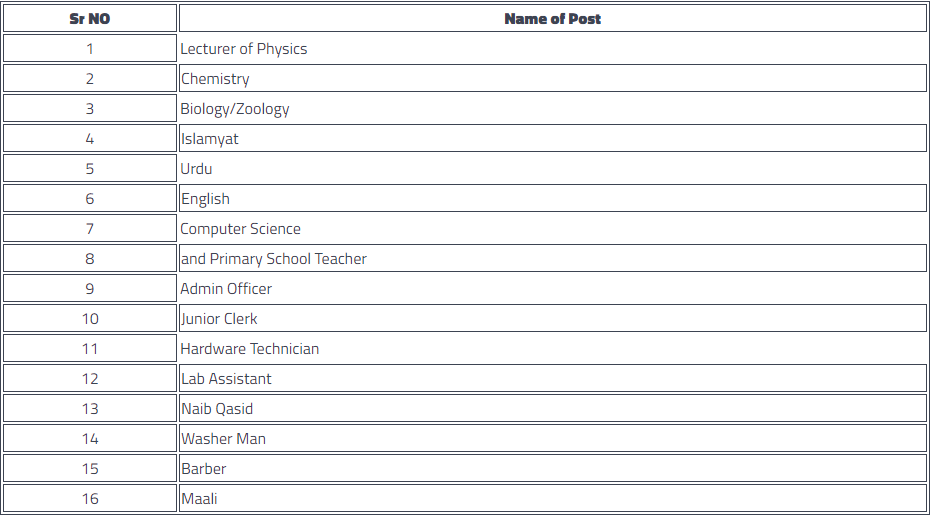Screen dimensions: 931x518
Task: Select the 'Lab Assistant' post cell
Action: pos(553,378)
